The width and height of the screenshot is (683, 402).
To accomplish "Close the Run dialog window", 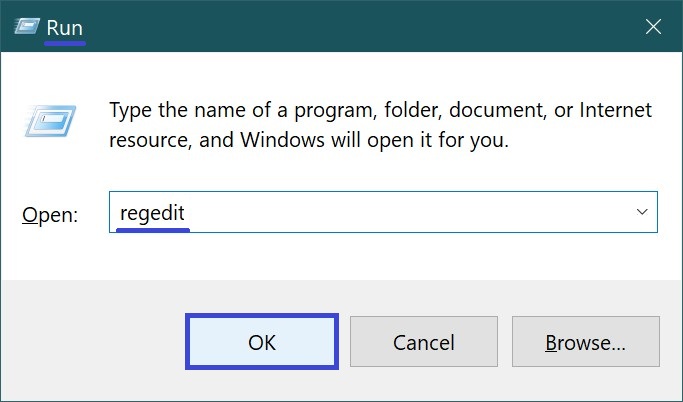I will [653, 28].
